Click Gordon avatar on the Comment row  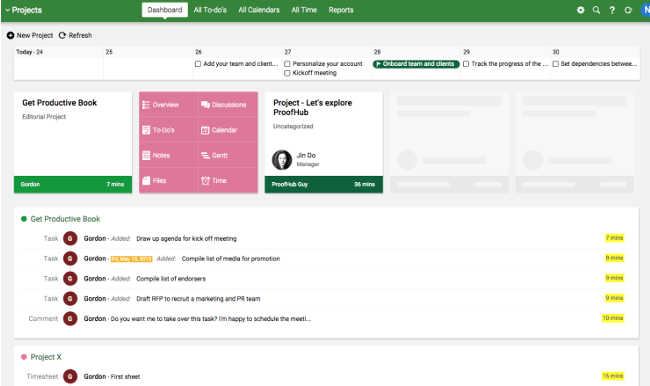pyautogui.click(x=70, y=318)
